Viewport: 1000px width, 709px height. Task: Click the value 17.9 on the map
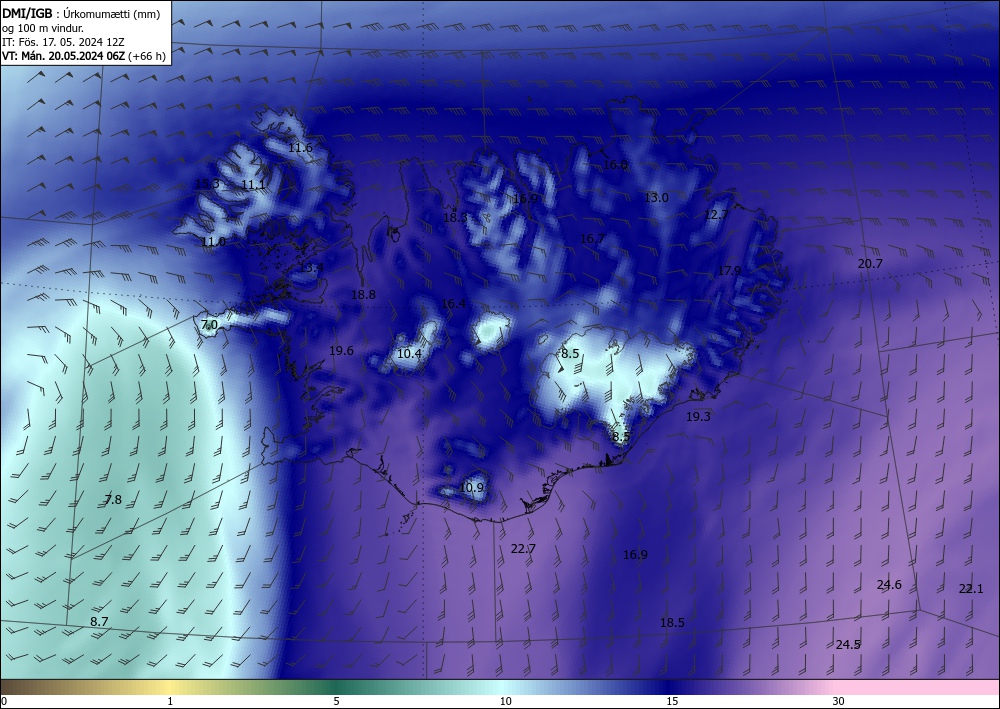click(x=730, y=270)
